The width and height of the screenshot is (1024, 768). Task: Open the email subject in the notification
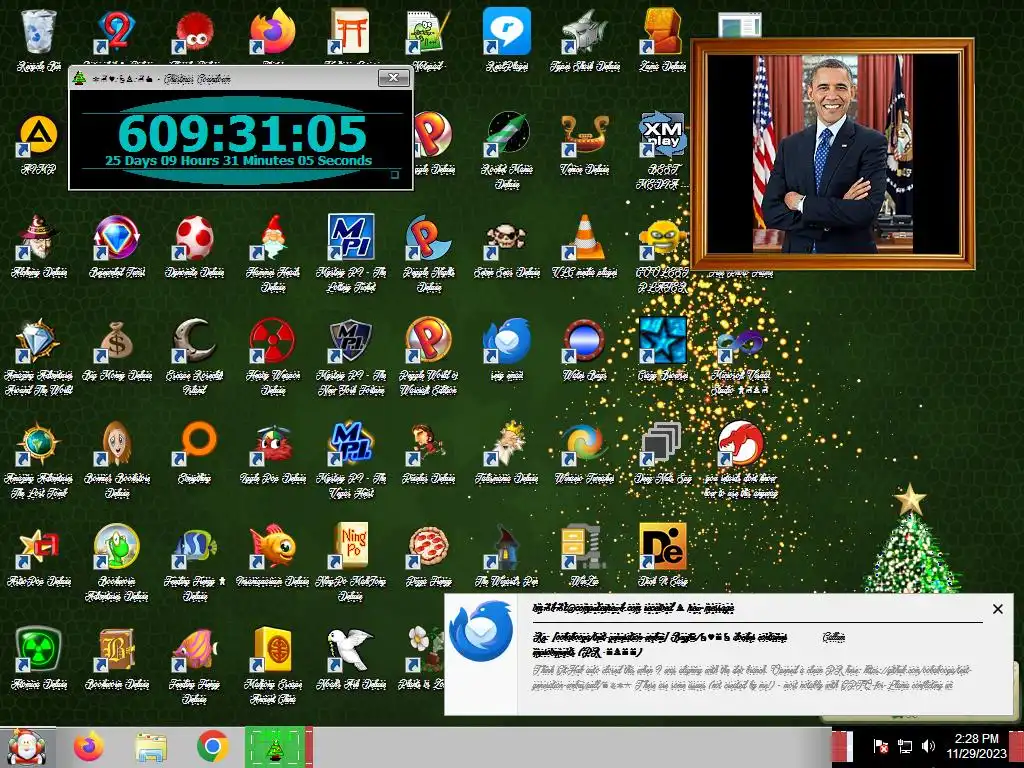click(660, 644)
